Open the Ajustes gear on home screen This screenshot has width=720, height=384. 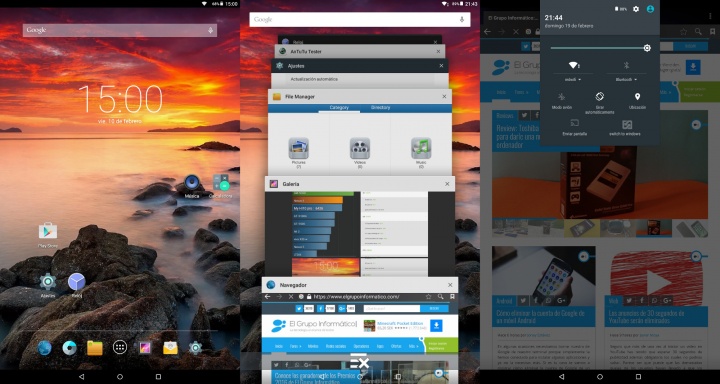(48, 282)
